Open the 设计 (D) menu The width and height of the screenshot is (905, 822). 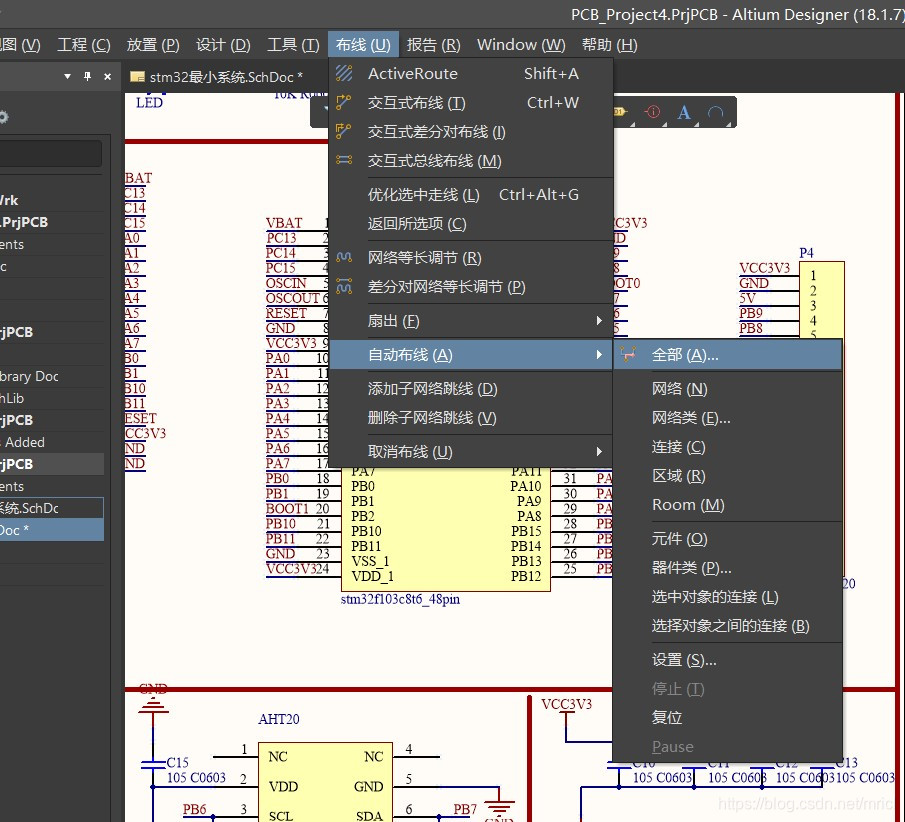point(223,44)
